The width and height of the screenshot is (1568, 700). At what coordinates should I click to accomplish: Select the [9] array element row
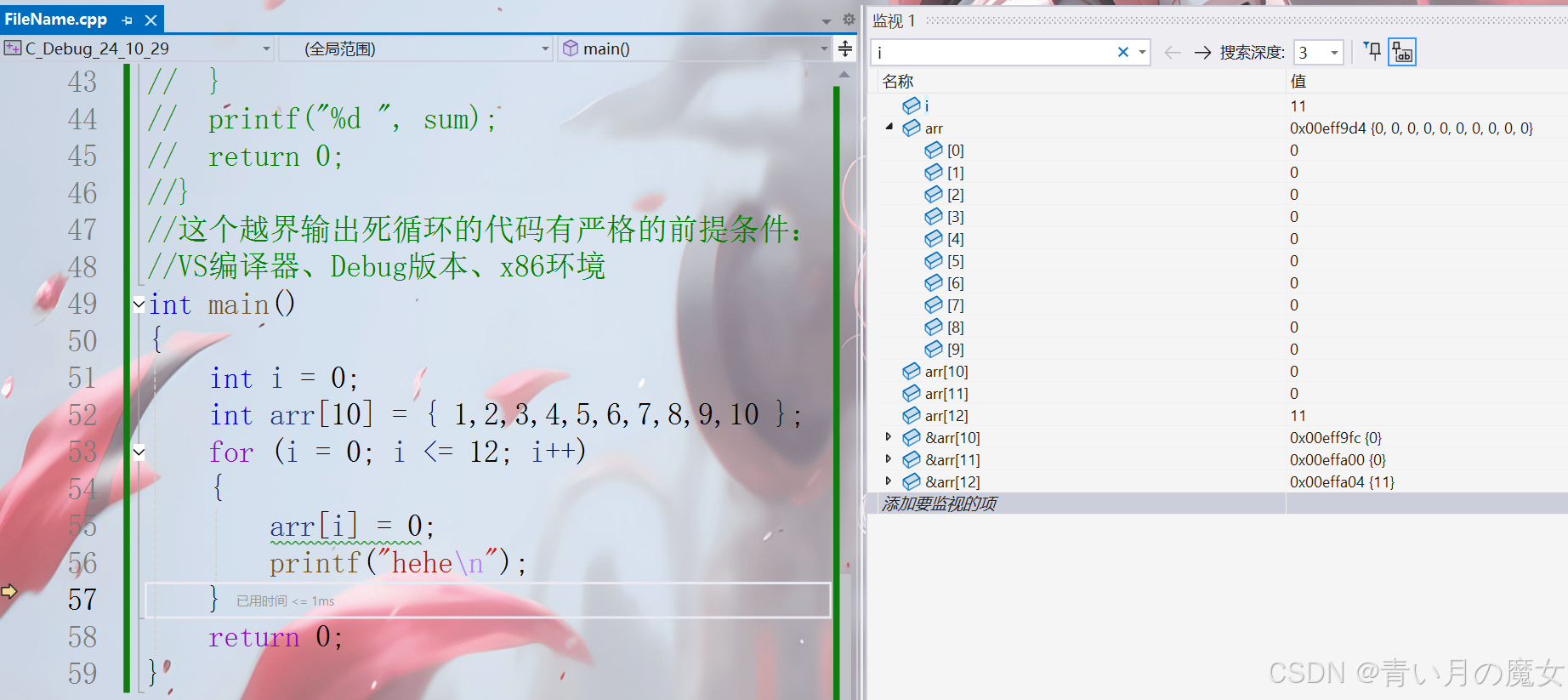tap(1219, 349)
